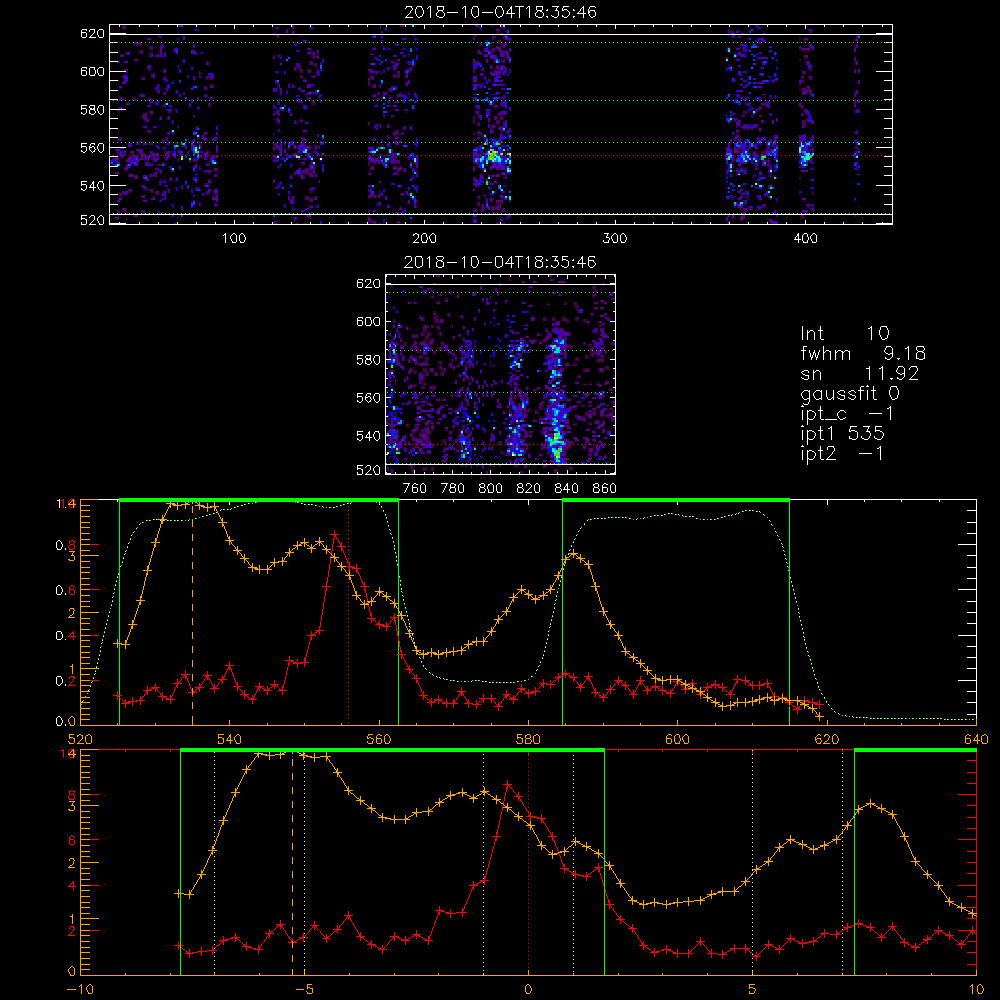Click the x-axis label 200 on top plot

pyautogui.click(x=424, y=239)
